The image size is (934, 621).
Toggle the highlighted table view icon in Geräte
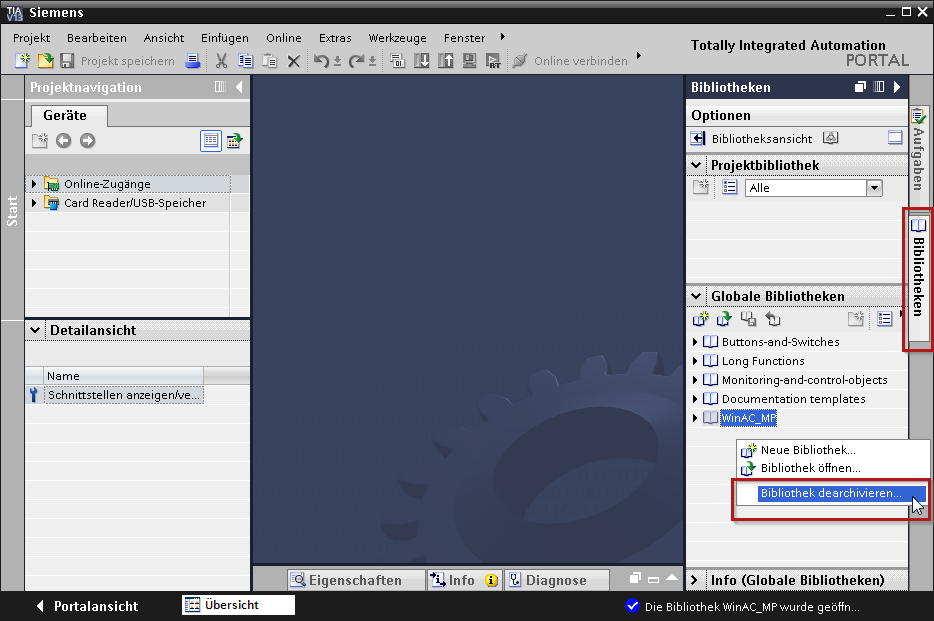point(211,141)
